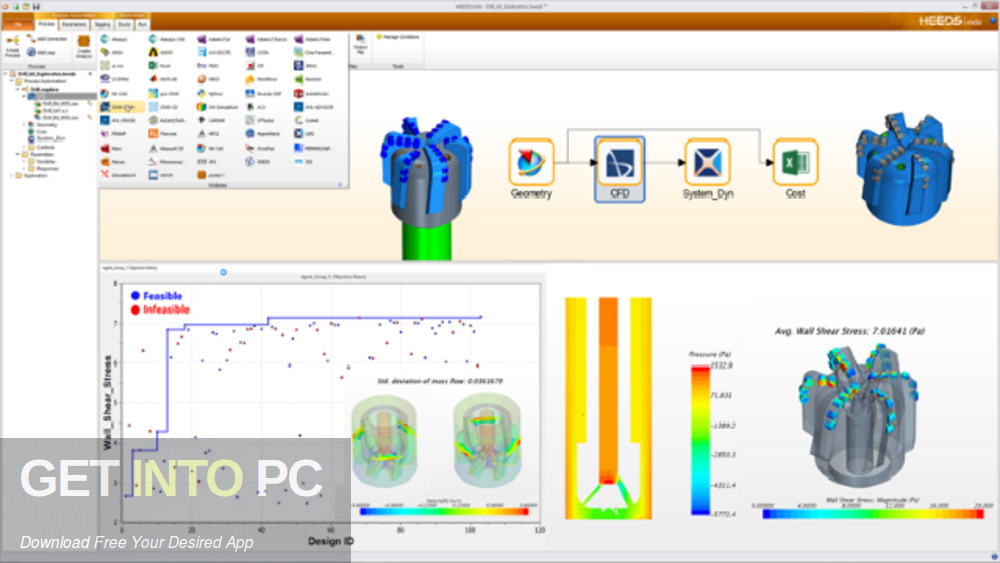The height and width of the screenshot is (563, 1000).
Task: Click the velocity color bar under plot
Action: (443, 511)
